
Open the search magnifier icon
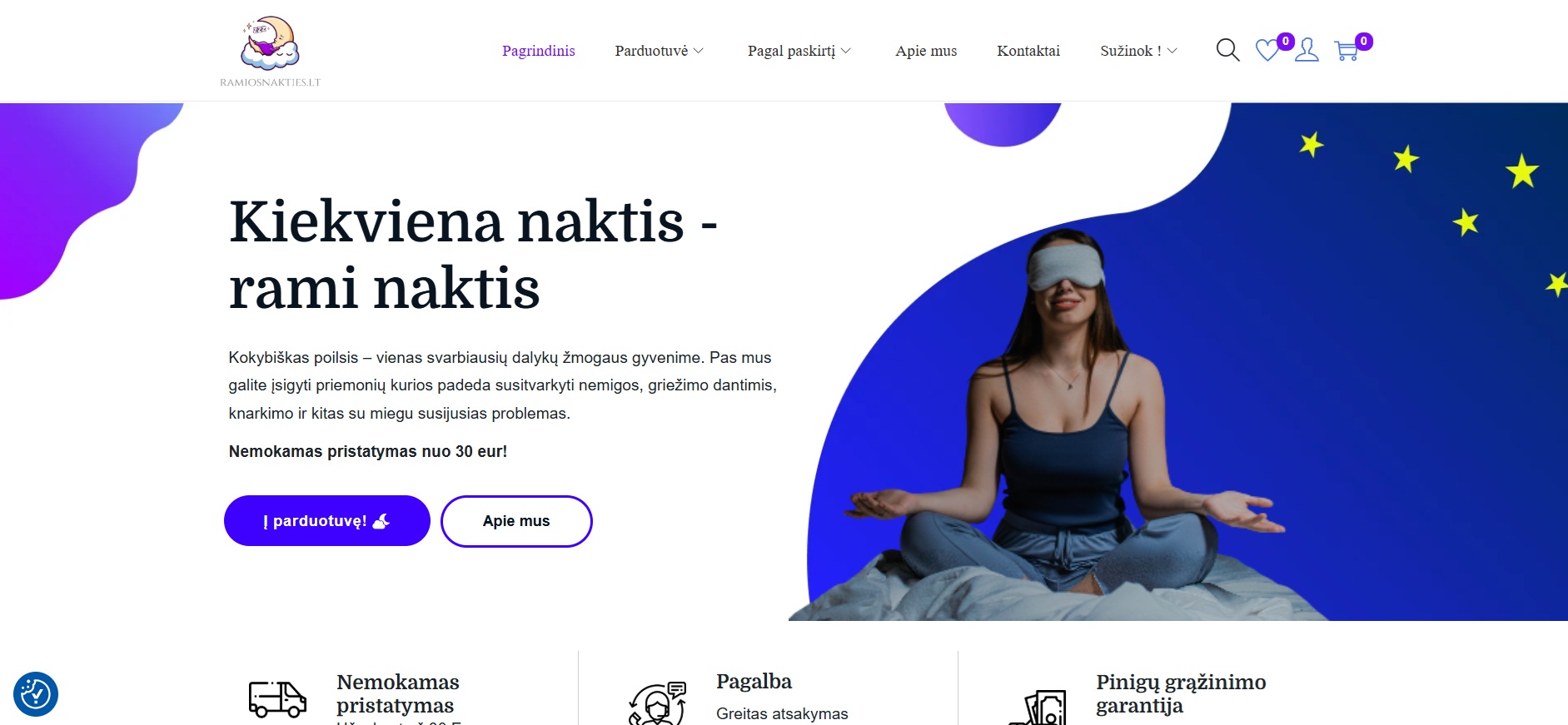tap(1227, 50)
